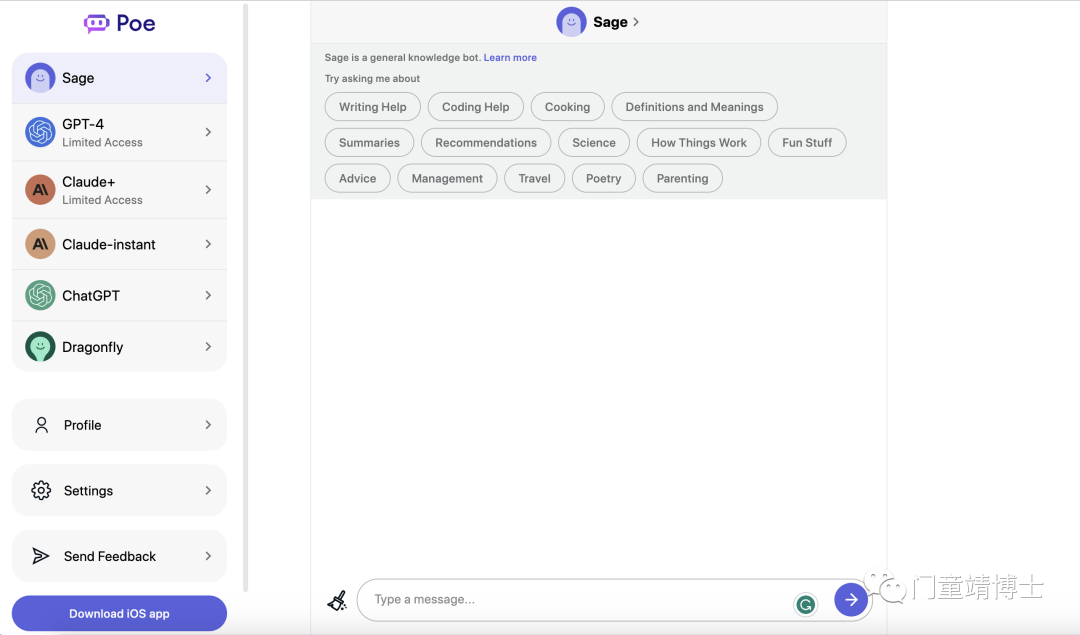Choose the Parenting suggestion chip
Screen dimensions: 1080x635
click(682, 178)
